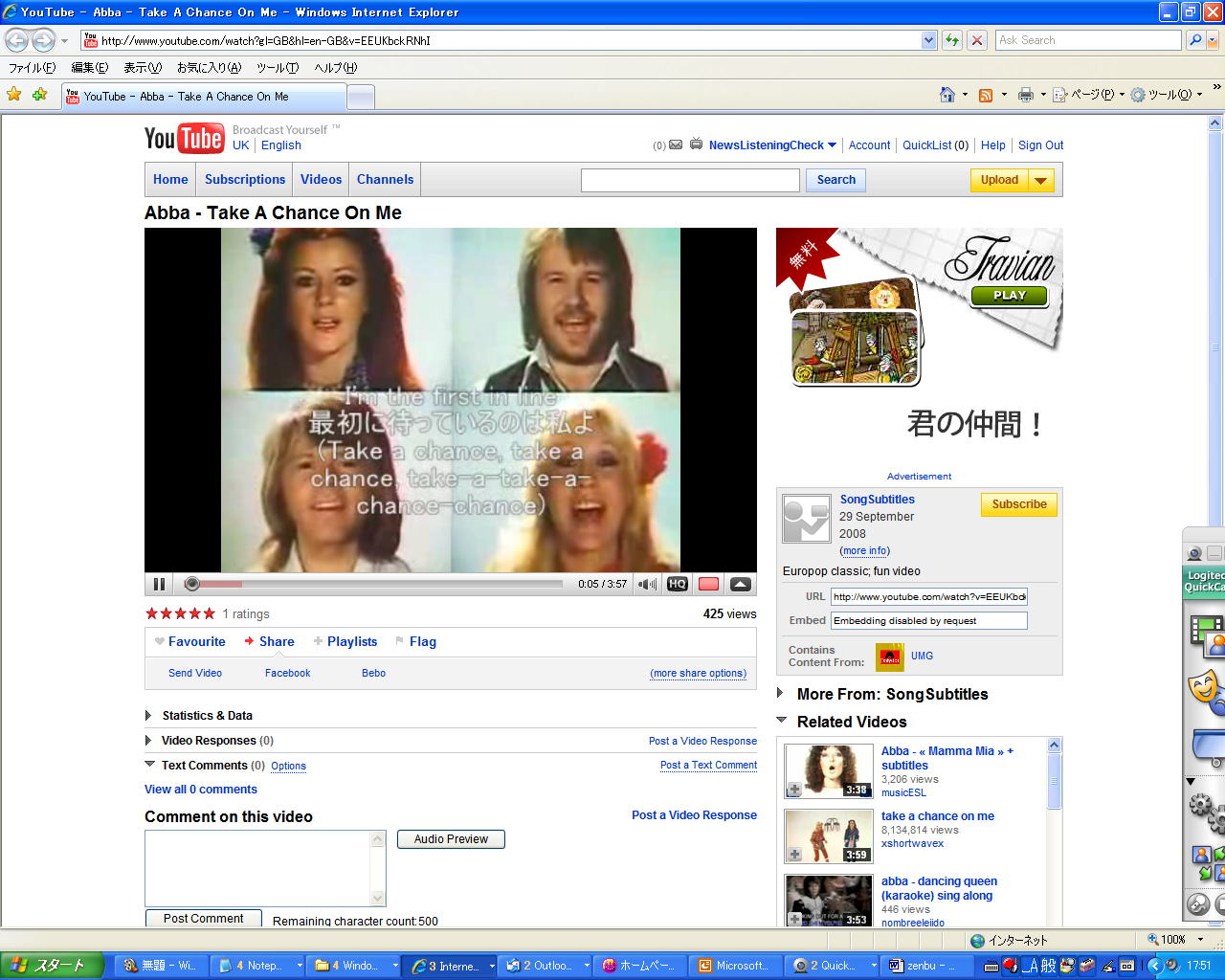Expand the Video Responses section

(148, 740)
